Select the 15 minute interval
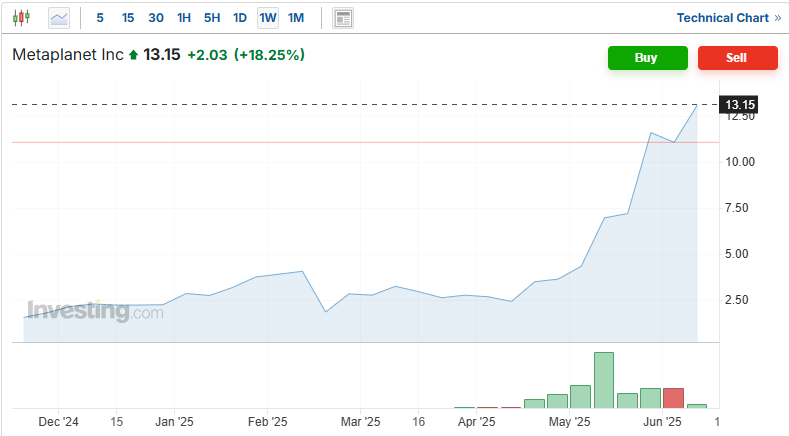This screenshot has width=789, height=436. (x=128, y=18)
